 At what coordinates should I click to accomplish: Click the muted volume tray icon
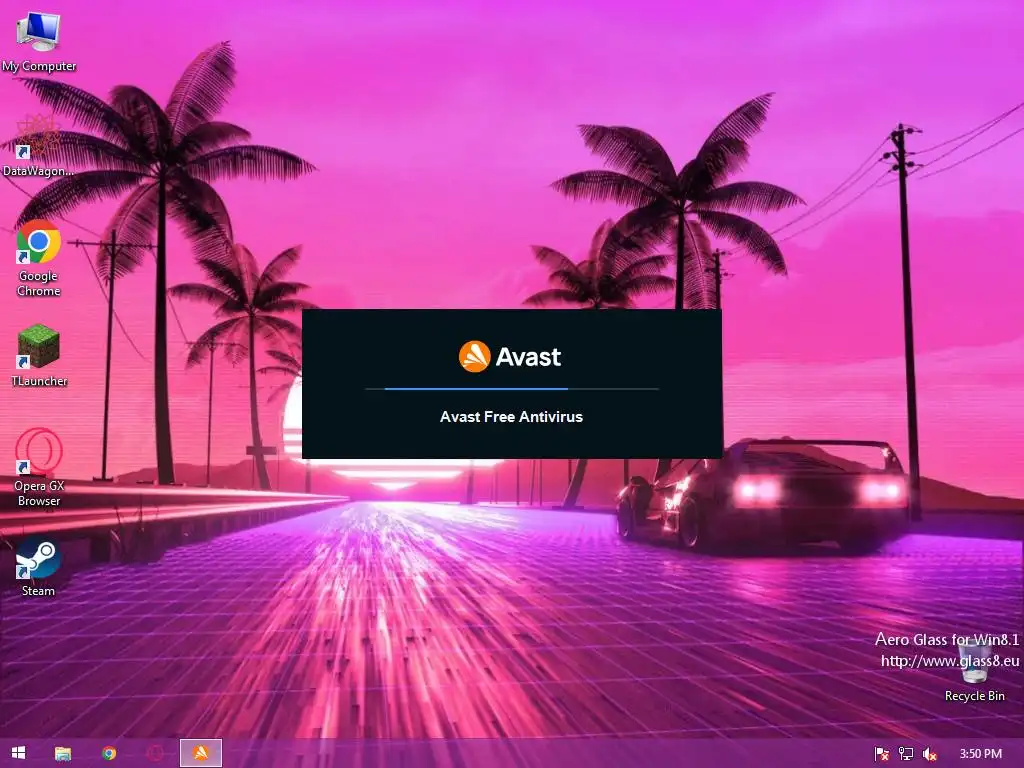(930, 754)
